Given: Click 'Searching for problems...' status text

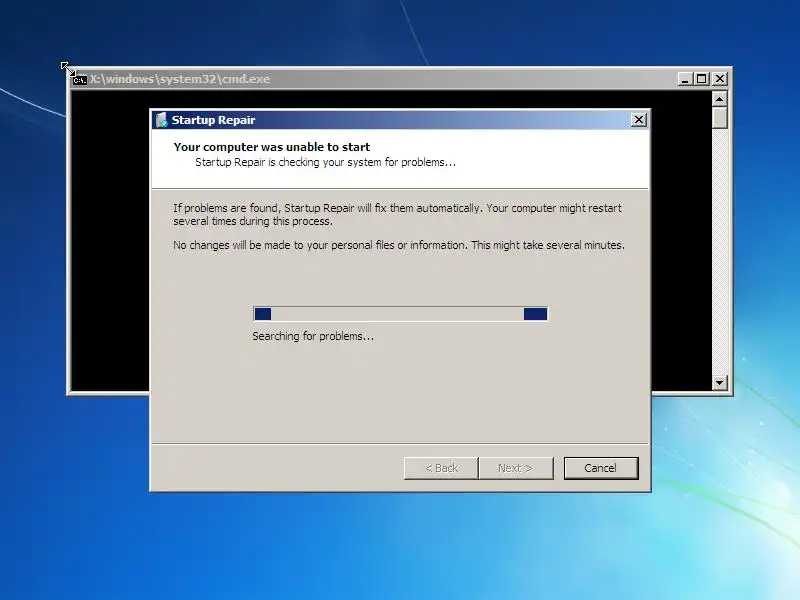Looking at the screenshot, I should pyautogui.click(x=313, y=336).
